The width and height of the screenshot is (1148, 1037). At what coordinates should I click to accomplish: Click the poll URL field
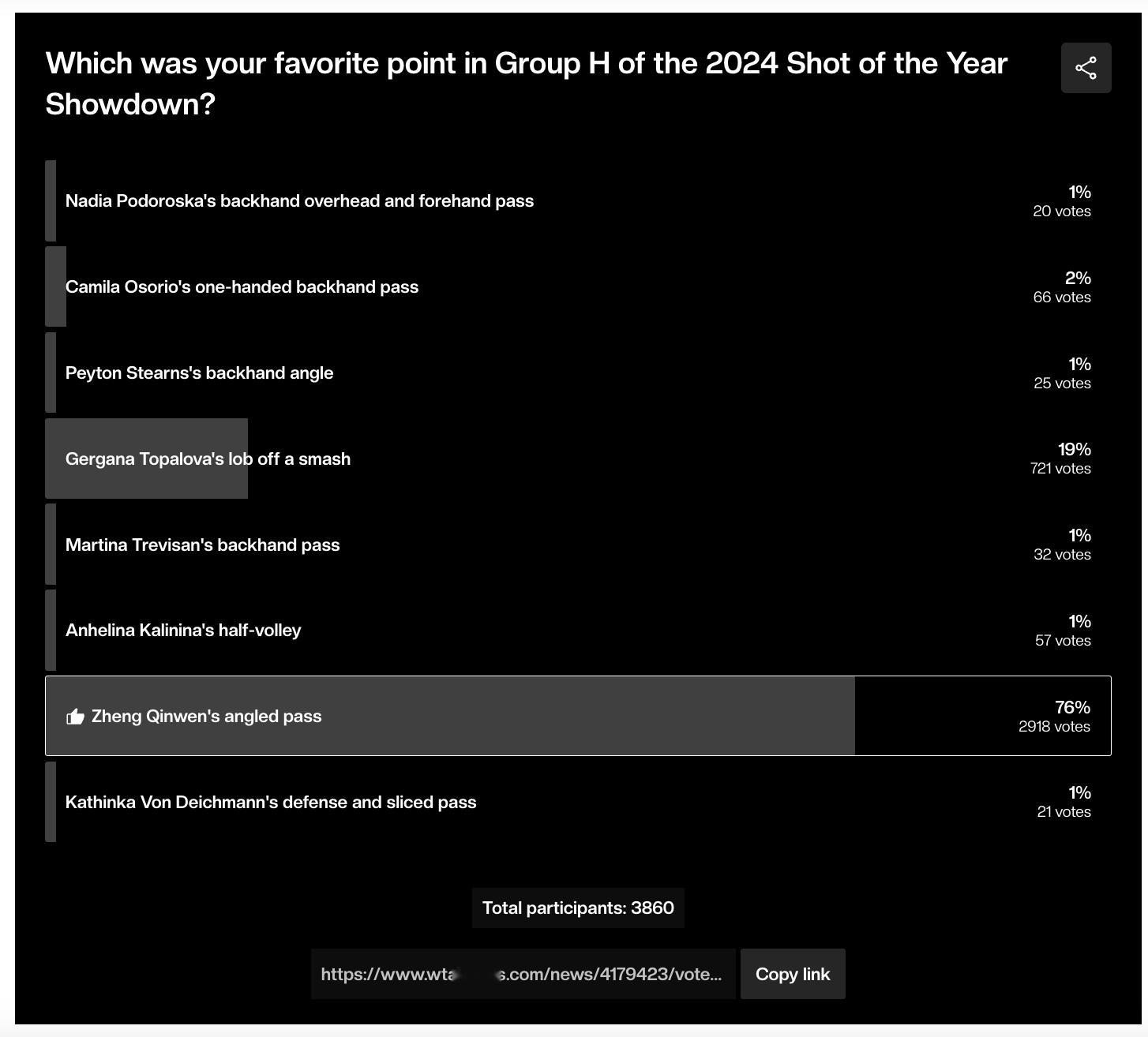523,974
